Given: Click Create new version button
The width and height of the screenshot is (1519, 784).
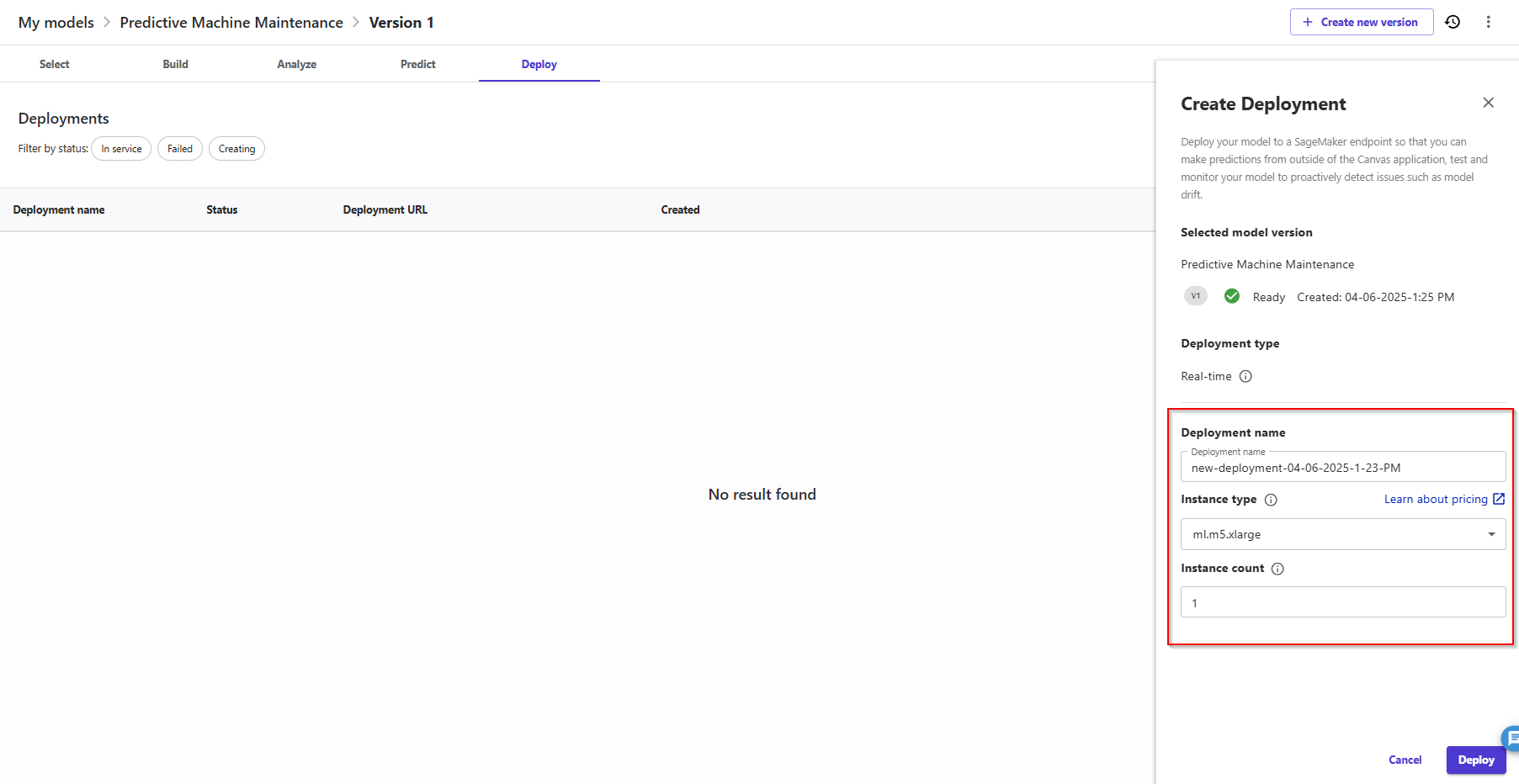Looking at the screenshot, I should point(1362,22).
